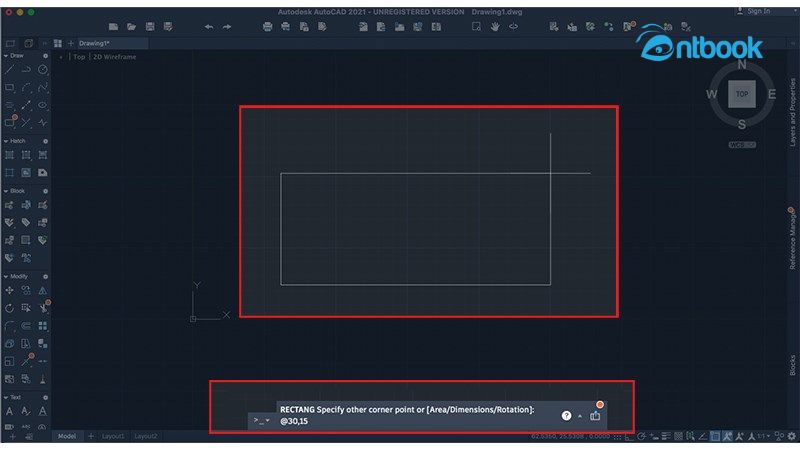Click the Undo arrow in the toolbar
This screenshot has width=800, height=450.
[x=209, y=27]
